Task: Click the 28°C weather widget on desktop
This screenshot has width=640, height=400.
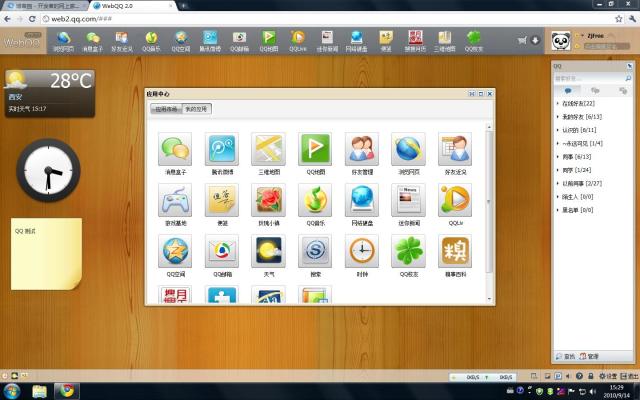Action: (50, 93)
